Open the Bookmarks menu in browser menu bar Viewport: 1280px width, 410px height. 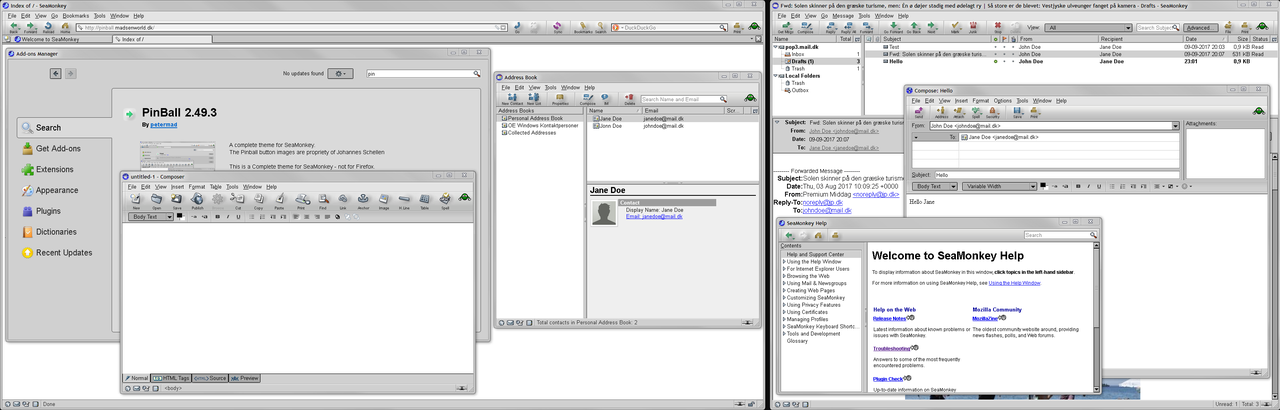[x=76, y=16]
